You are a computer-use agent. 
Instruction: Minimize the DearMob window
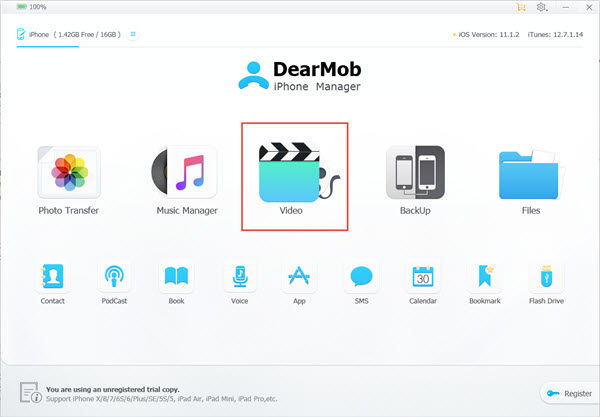pyautogui.click(x=566, y=7)
